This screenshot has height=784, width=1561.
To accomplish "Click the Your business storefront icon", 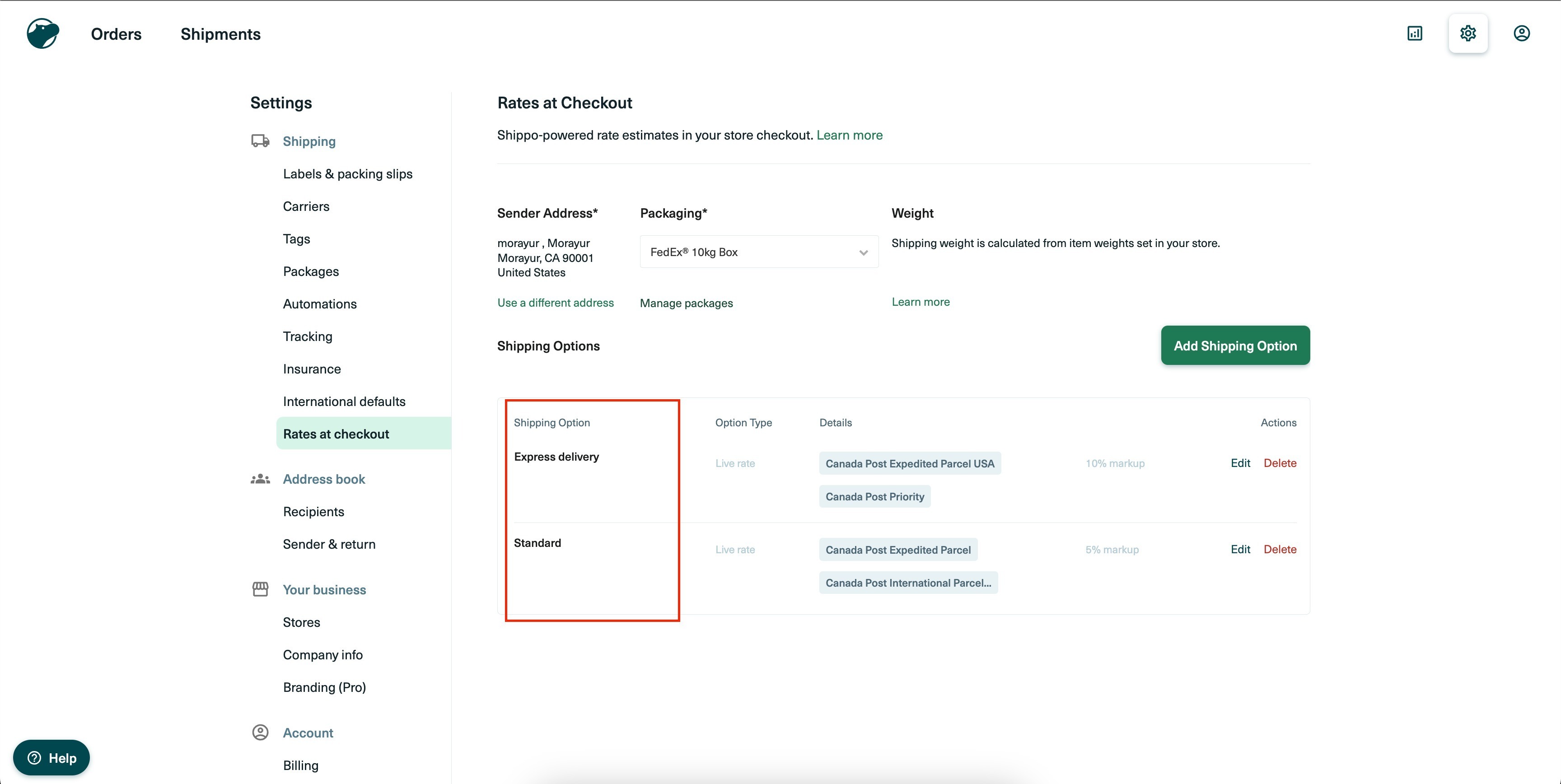I will (260, 589).
